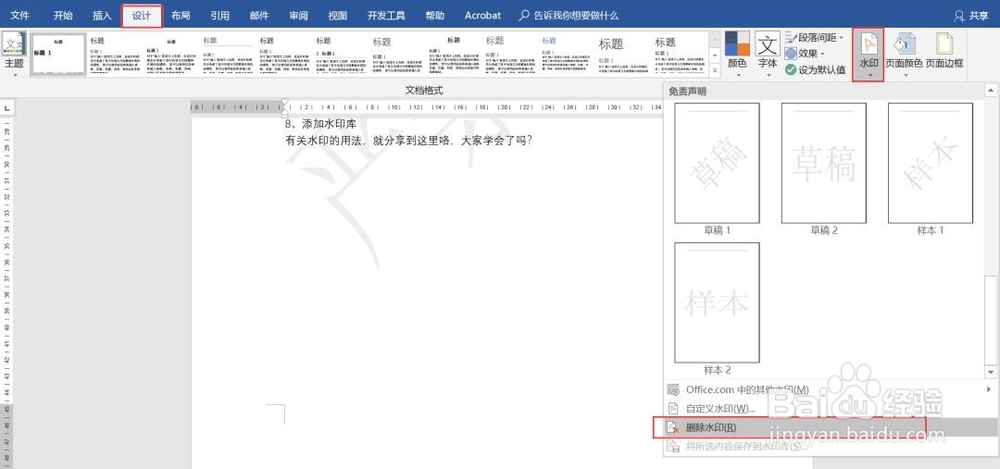Click the text line 8、添加水印库
1000x469 pixels.
click(320, 124)
